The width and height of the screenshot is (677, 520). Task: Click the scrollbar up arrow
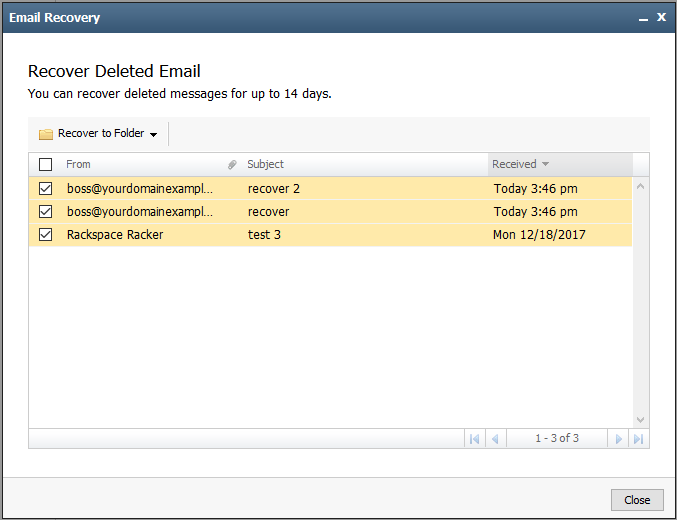[641, 186]
